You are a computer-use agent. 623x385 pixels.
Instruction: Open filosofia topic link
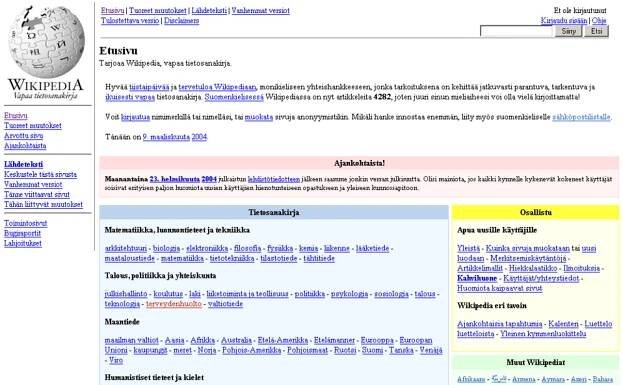click(248, 248)
